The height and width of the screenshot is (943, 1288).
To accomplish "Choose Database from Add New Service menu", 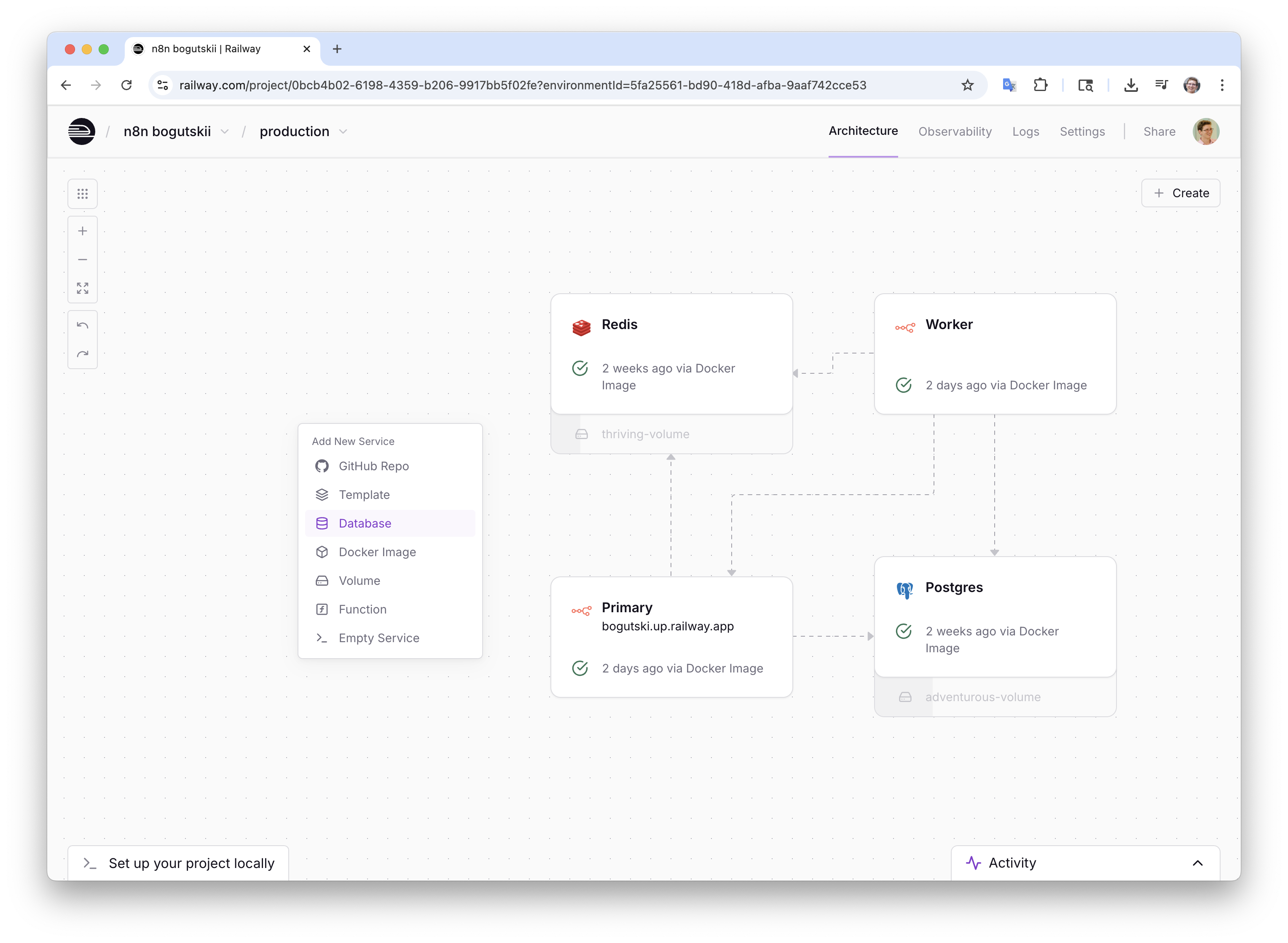I will click(365, 523).
